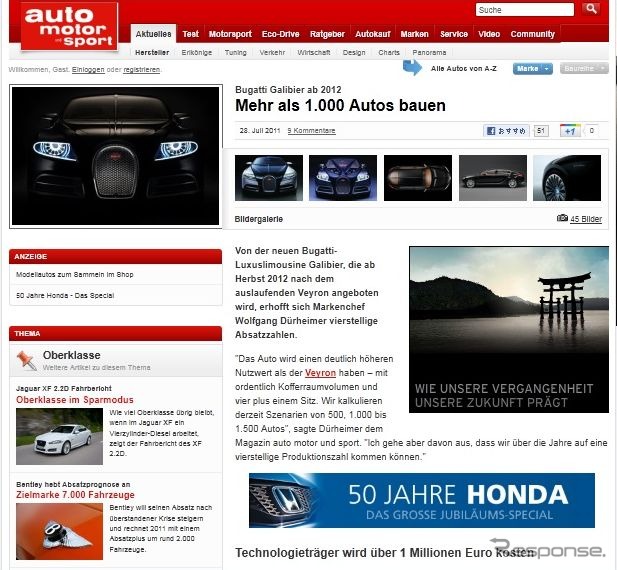617x570 pixels.
Task: Open gallery thumbnail showing car from above
Action: 418,178
